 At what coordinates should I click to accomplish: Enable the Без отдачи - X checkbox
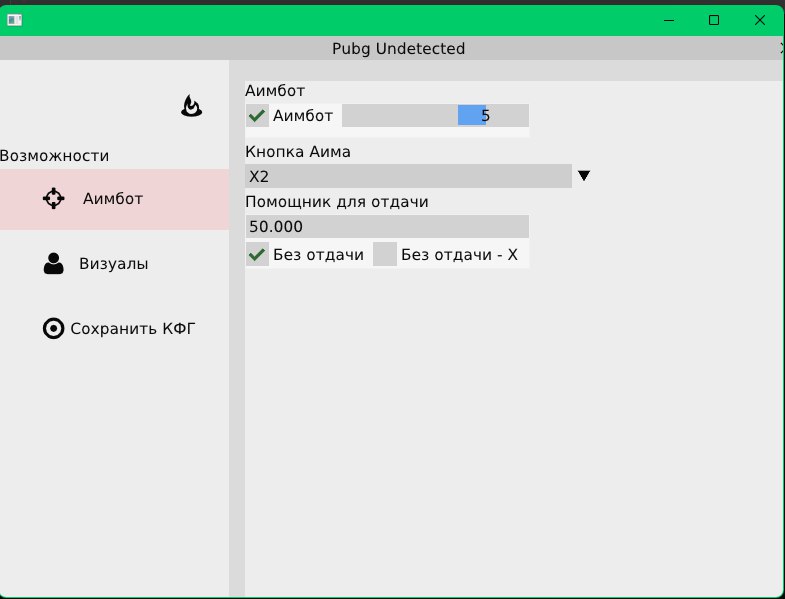coord(385,254)
